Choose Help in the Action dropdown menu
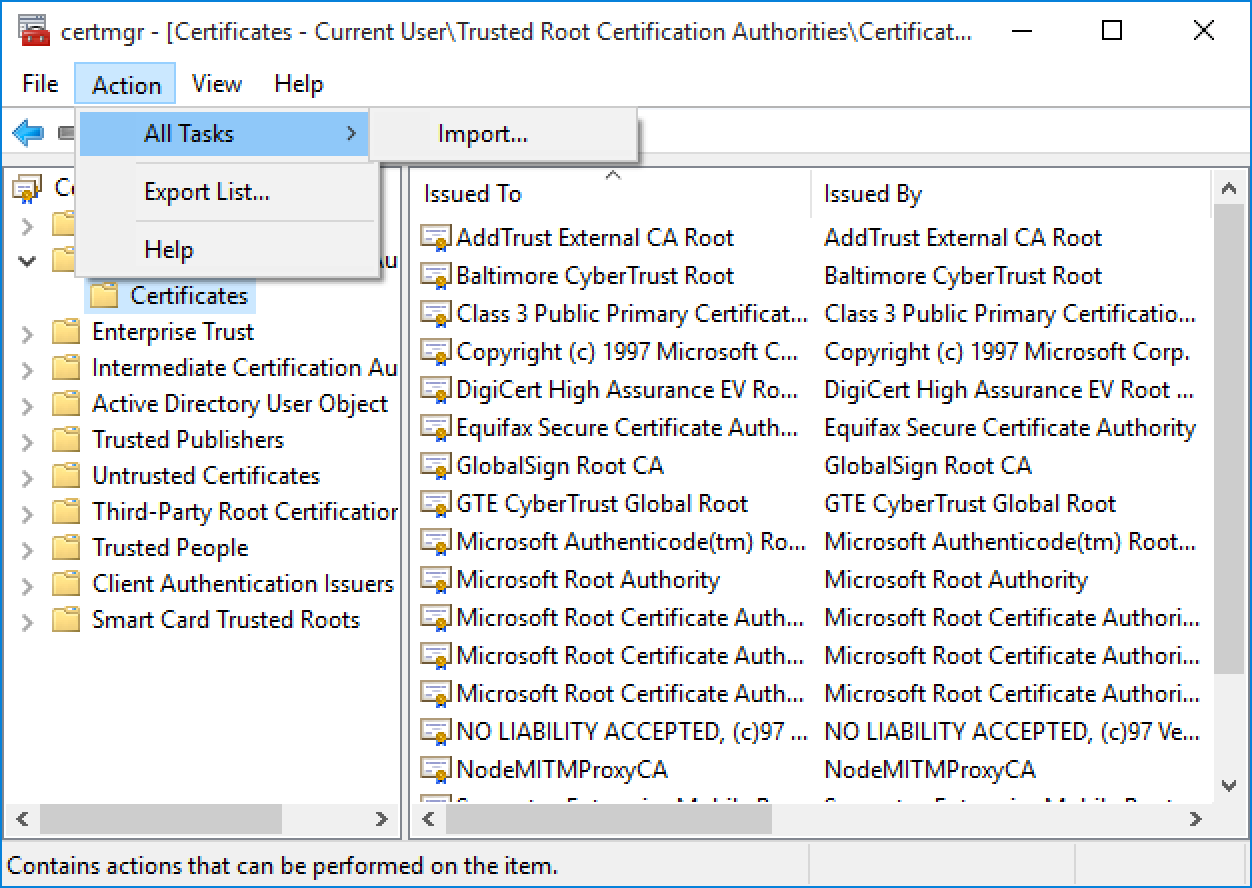The image size is (1252, 888). 228,250
